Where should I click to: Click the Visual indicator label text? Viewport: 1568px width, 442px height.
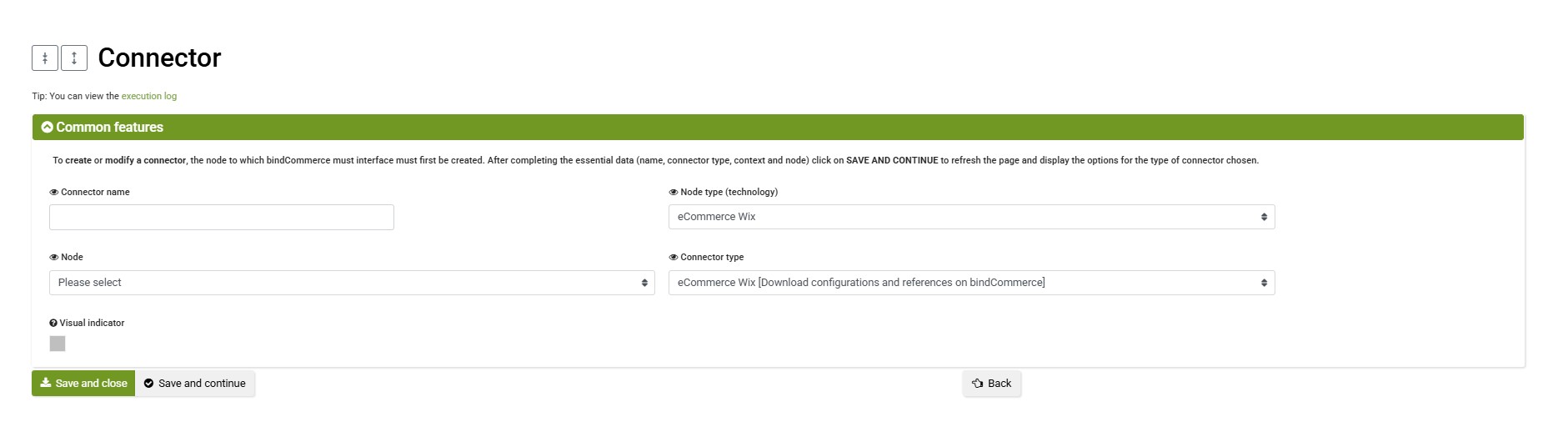click(92, 324)
